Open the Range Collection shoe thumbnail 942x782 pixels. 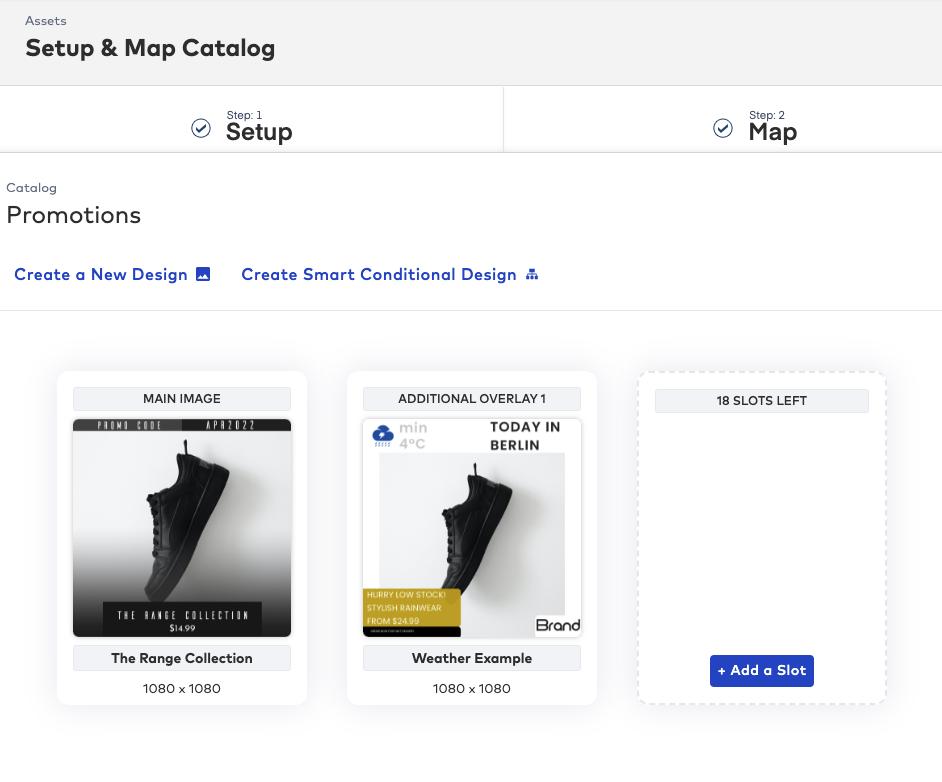point(181,528)
